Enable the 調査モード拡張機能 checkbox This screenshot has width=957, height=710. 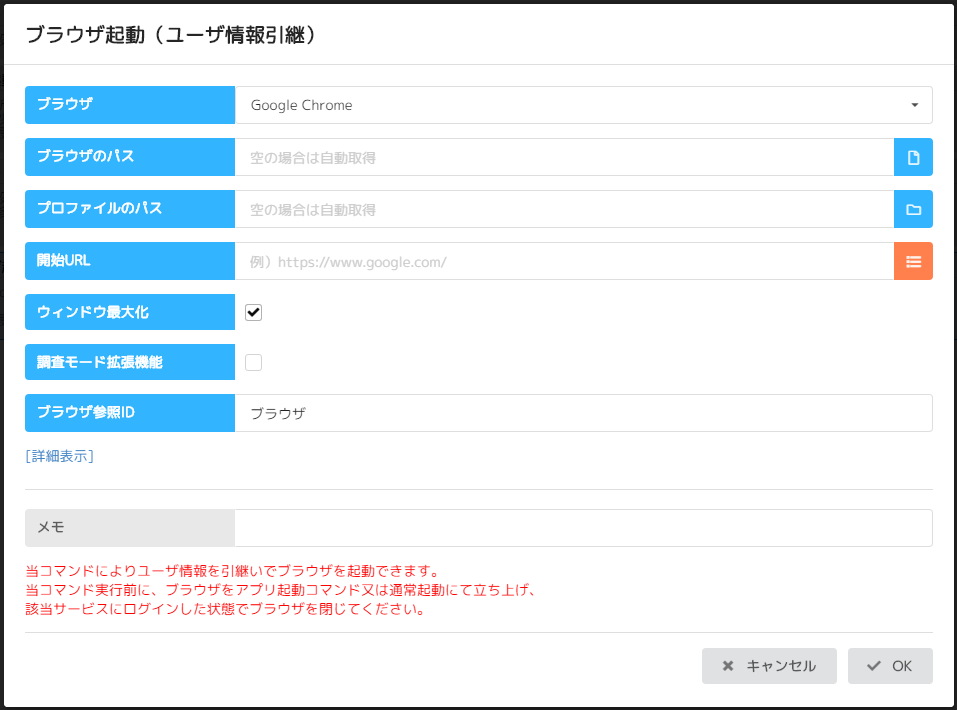point(253,361)
